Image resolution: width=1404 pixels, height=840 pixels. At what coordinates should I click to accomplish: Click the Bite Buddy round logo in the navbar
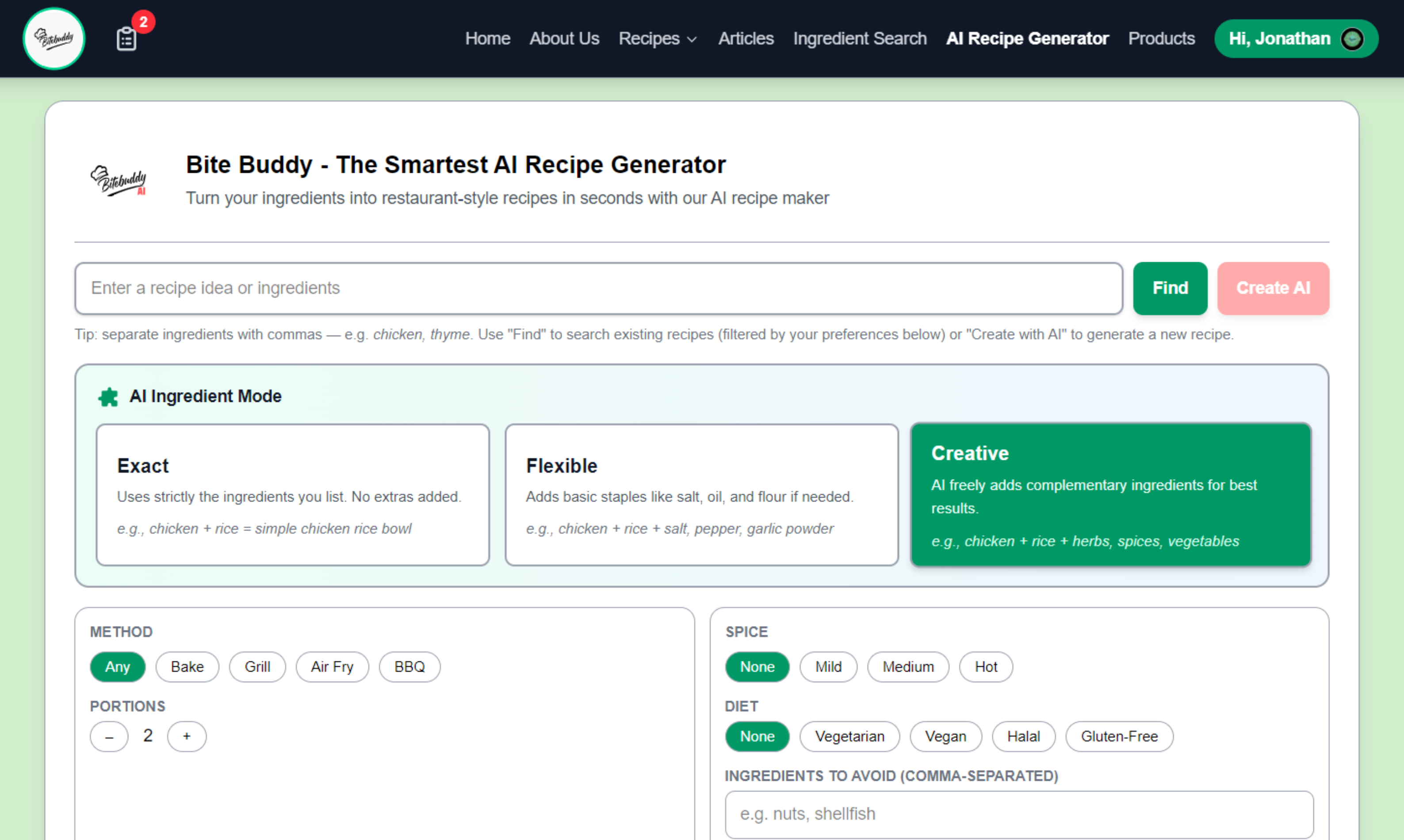[x=54, y=38]
